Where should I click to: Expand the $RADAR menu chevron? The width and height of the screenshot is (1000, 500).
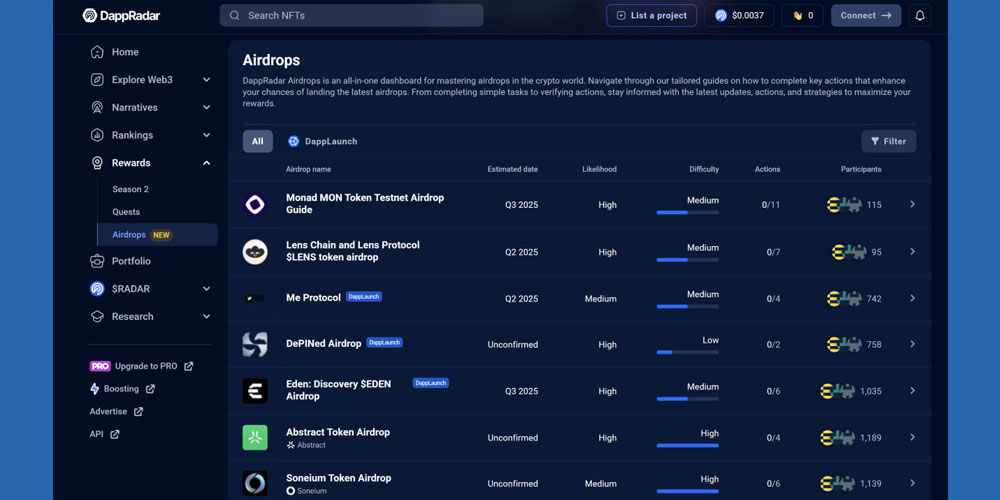(206, 289)
